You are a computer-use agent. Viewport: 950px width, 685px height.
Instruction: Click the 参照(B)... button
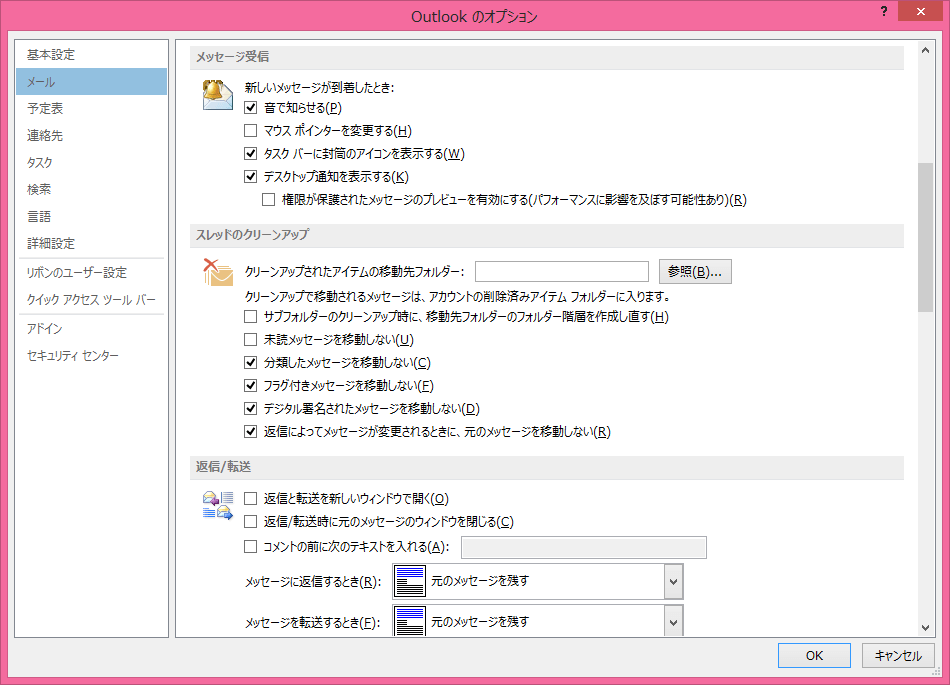click(x=695, y=272)
